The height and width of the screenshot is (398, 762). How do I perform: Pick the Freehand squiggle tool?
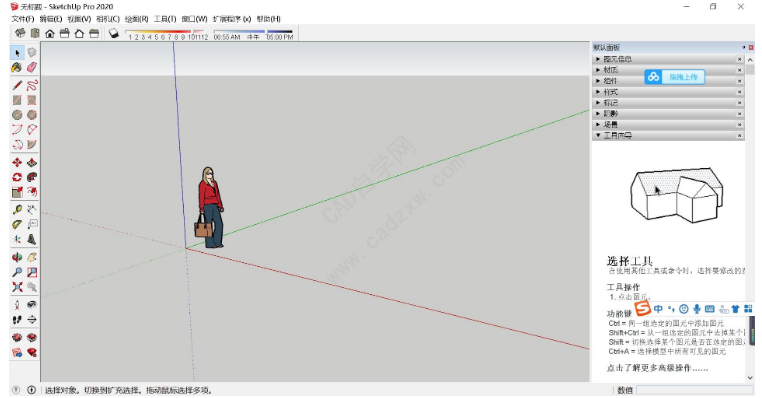click(x=32, y=86)
